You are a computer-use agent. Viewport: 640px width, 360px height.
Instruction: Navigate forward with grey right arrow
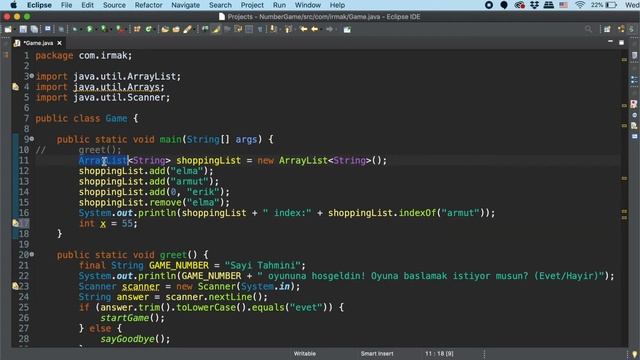(x=329, y=29)
